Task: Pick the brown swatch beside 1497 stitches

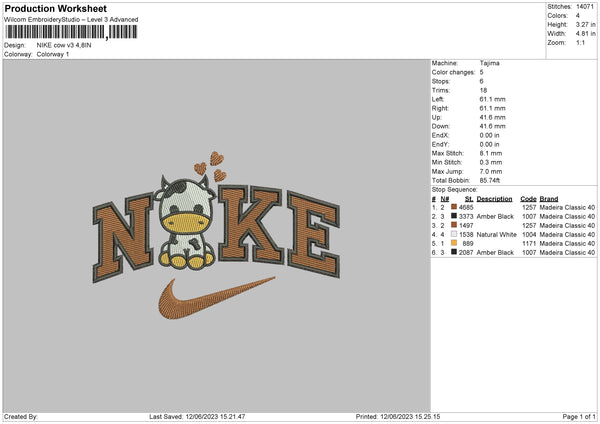Action: [454, 225]
